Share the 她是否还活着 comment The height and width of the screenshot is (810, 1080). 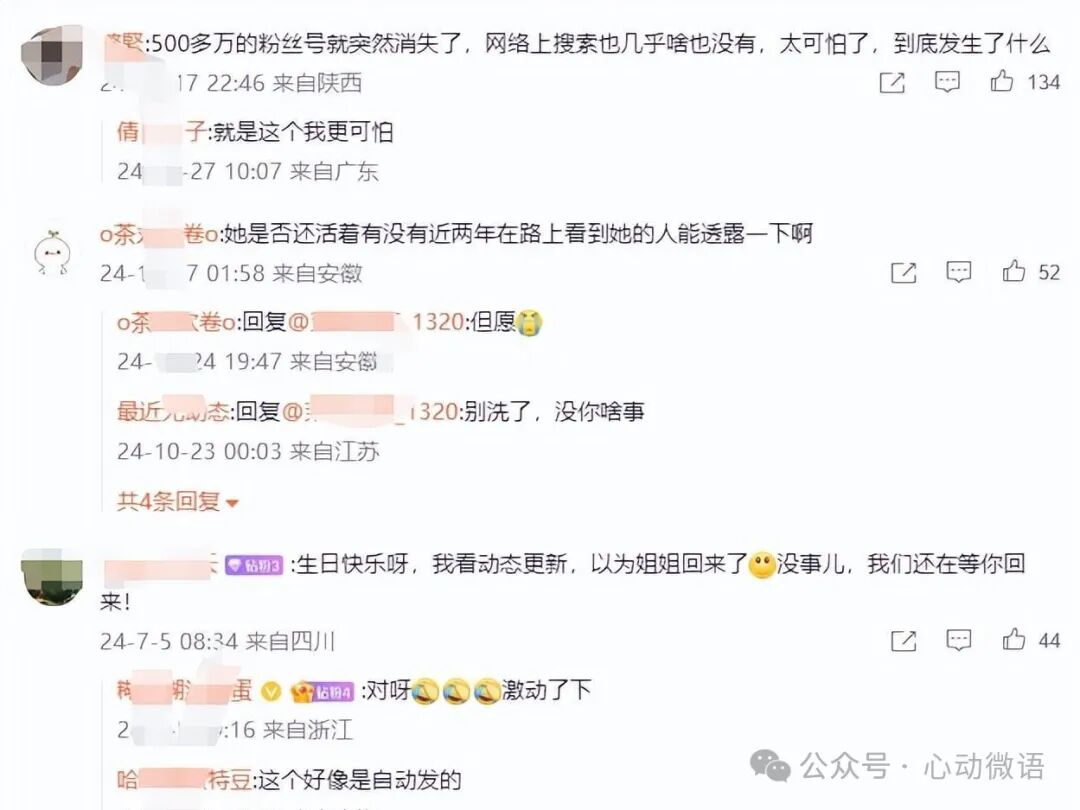pyautogui.click(x=904, y=273)
